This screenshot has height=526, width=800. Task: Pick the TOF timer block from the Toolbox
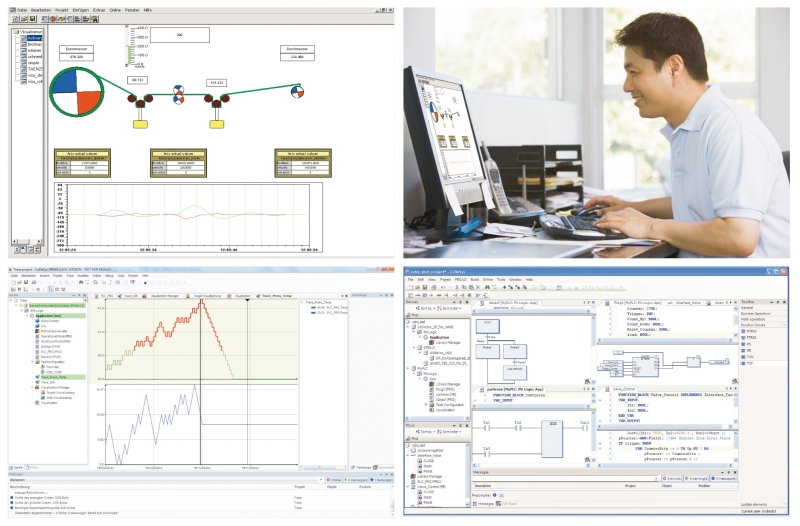(x=747, y=363)
